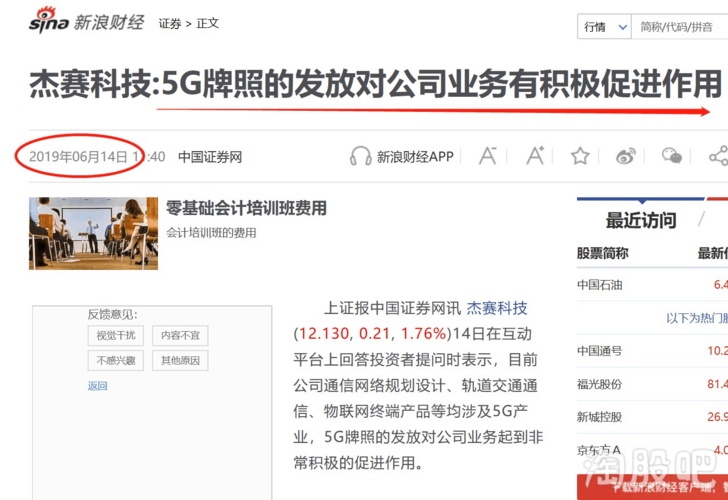Favorite the article with star icon
The width and height of the screenshot is (728, 500).
(580, 156)
